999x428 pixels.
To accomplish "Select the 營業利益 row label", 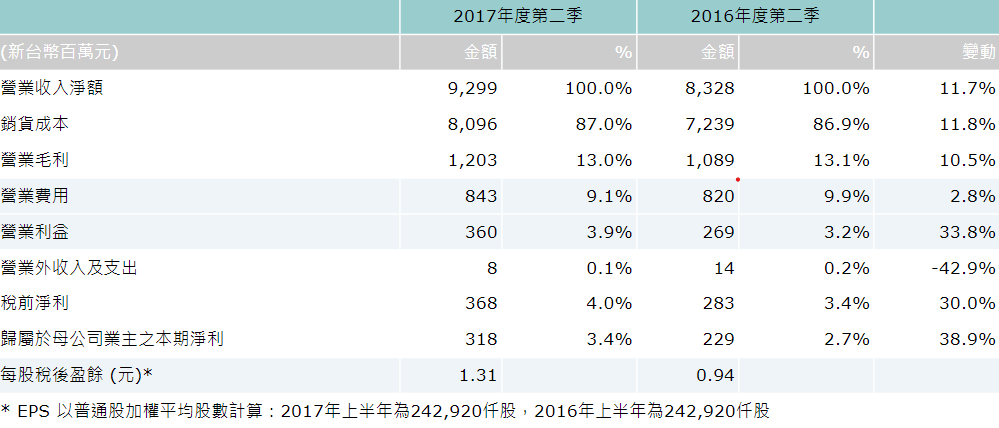I will click(x=36, y=232).
